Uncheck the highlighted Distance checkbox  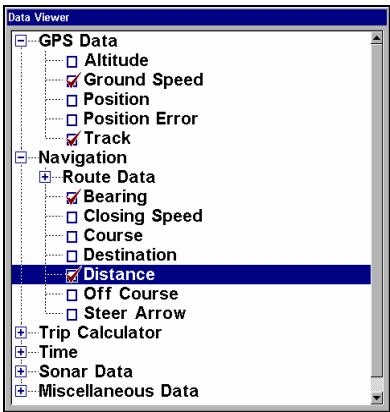pos(72,276)
